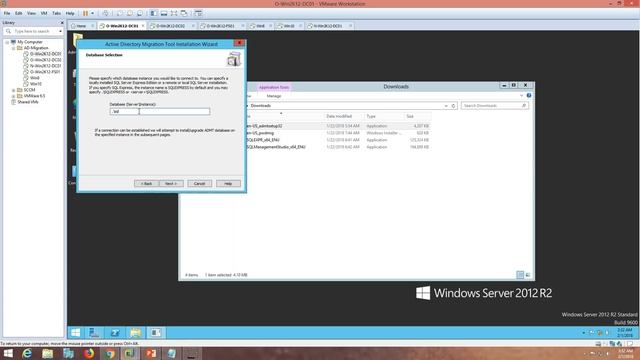The width and height of the screenshot is (640, 360).
Task: Open the library search filter dropdown
Action: [x=60, y=31]
